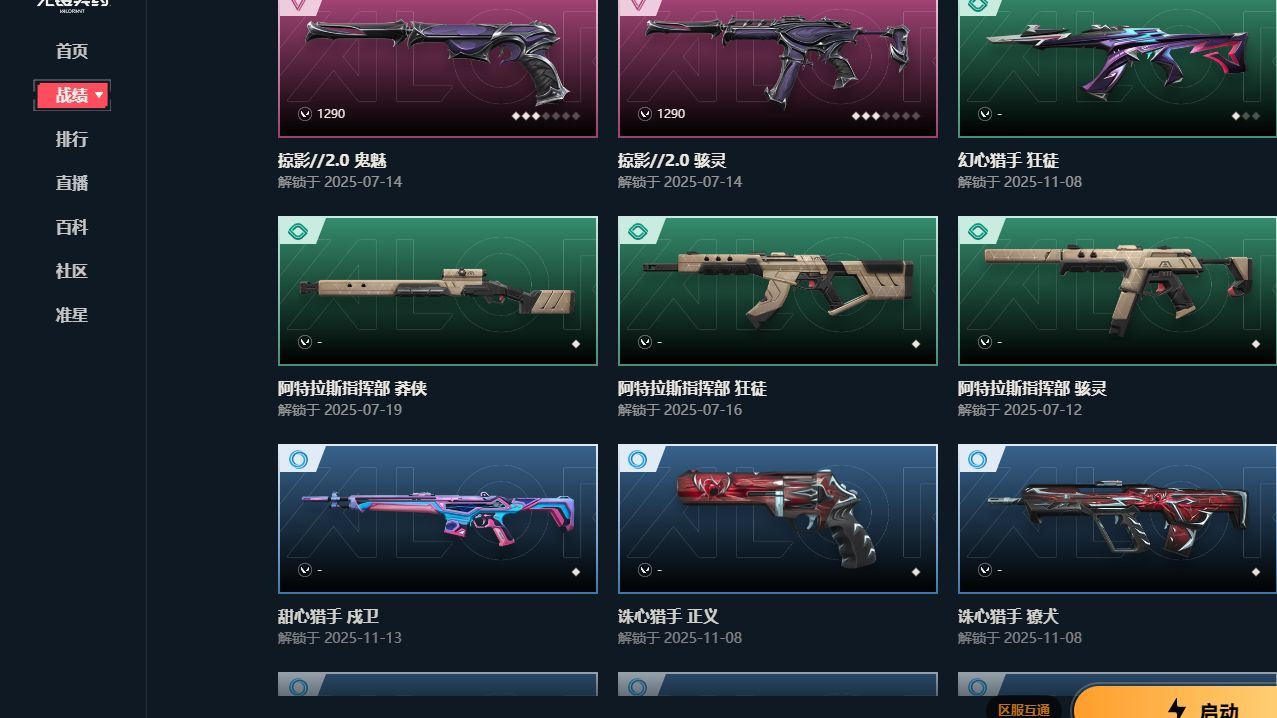Viewport: 1277px width, 718px height.
Task: Click the tier icon on 阿特拉斯指挥部 骇灵 card
Action: pos(977,231)
